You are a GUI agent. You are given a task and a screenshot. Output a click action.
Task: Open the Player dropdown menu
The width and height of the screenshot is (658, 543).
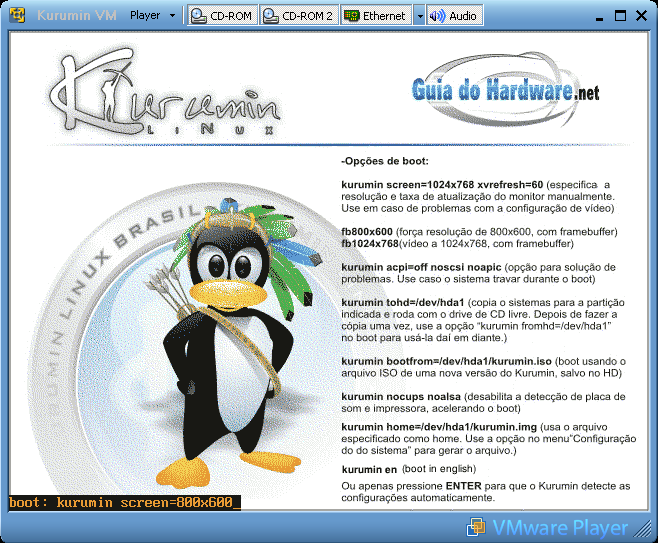[153, 16]
